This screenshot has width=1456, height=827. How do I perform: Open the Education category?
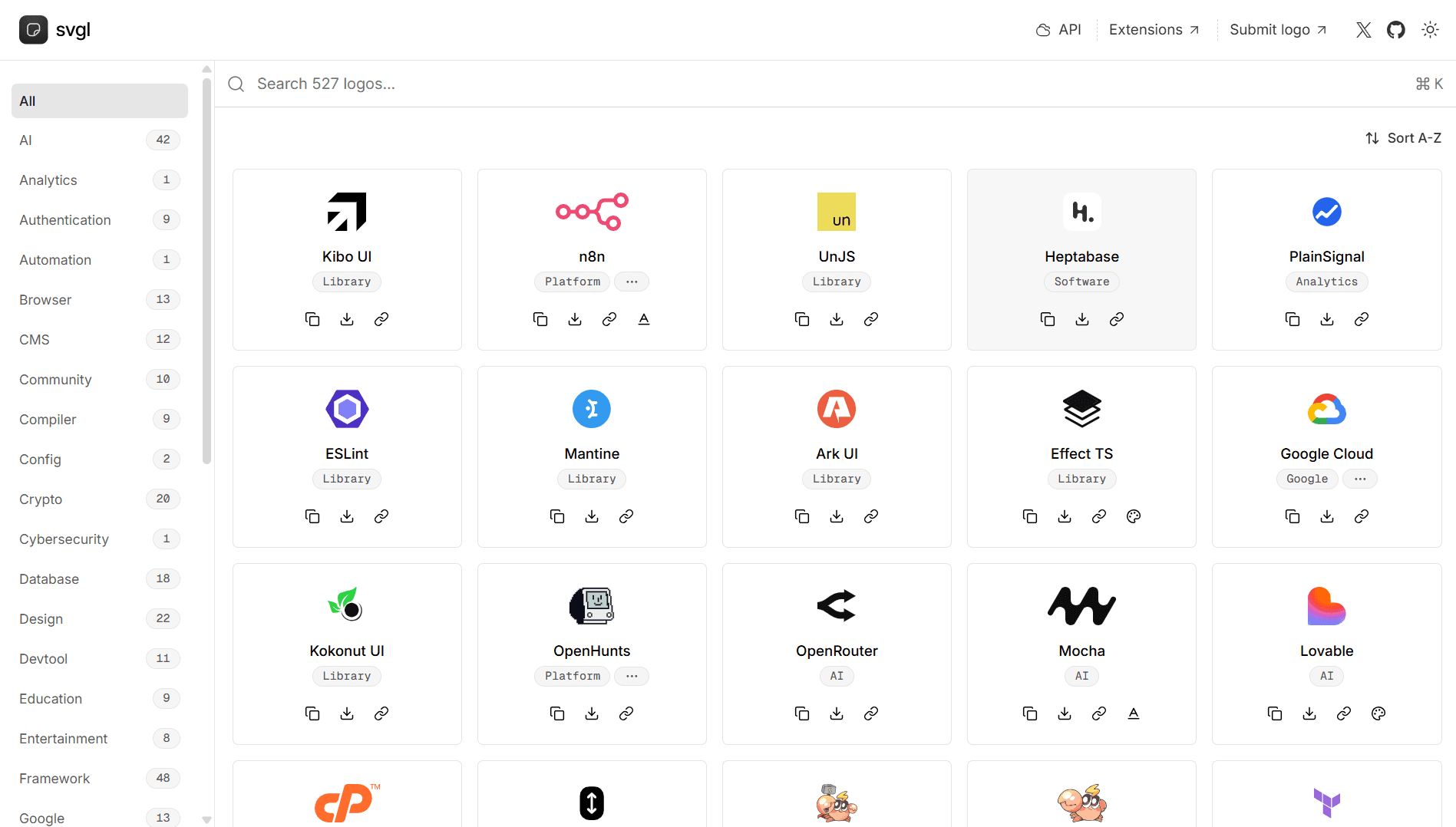100,699
